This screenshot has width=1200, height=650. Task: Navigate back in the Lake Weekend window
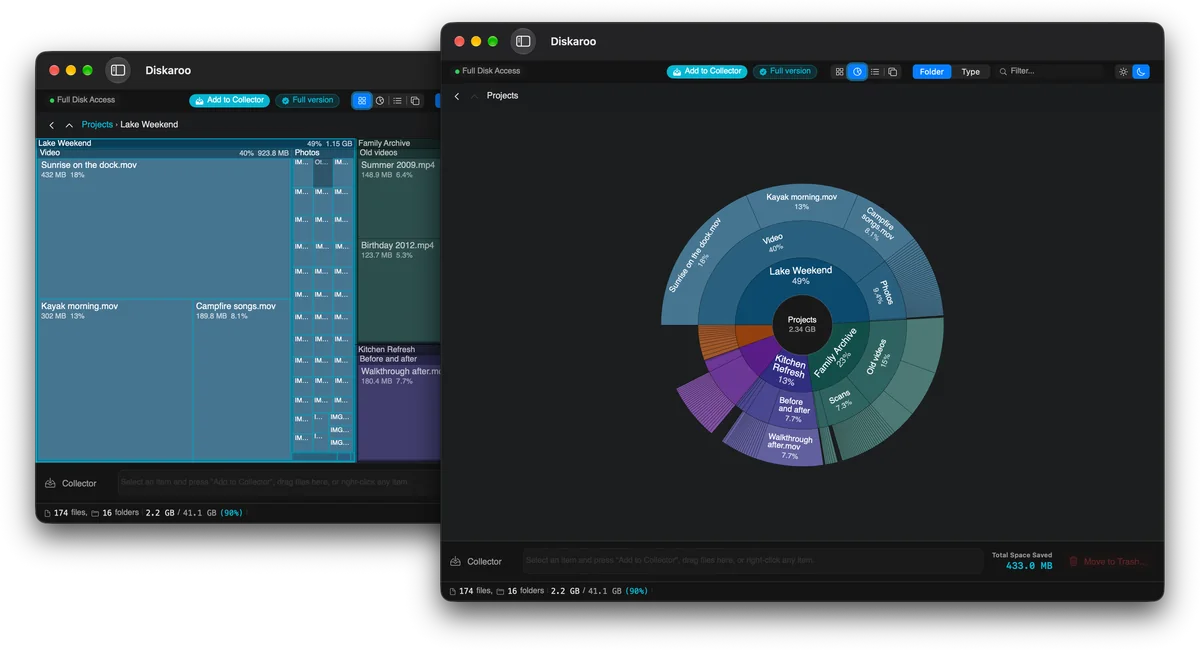[x=51, y=125]
